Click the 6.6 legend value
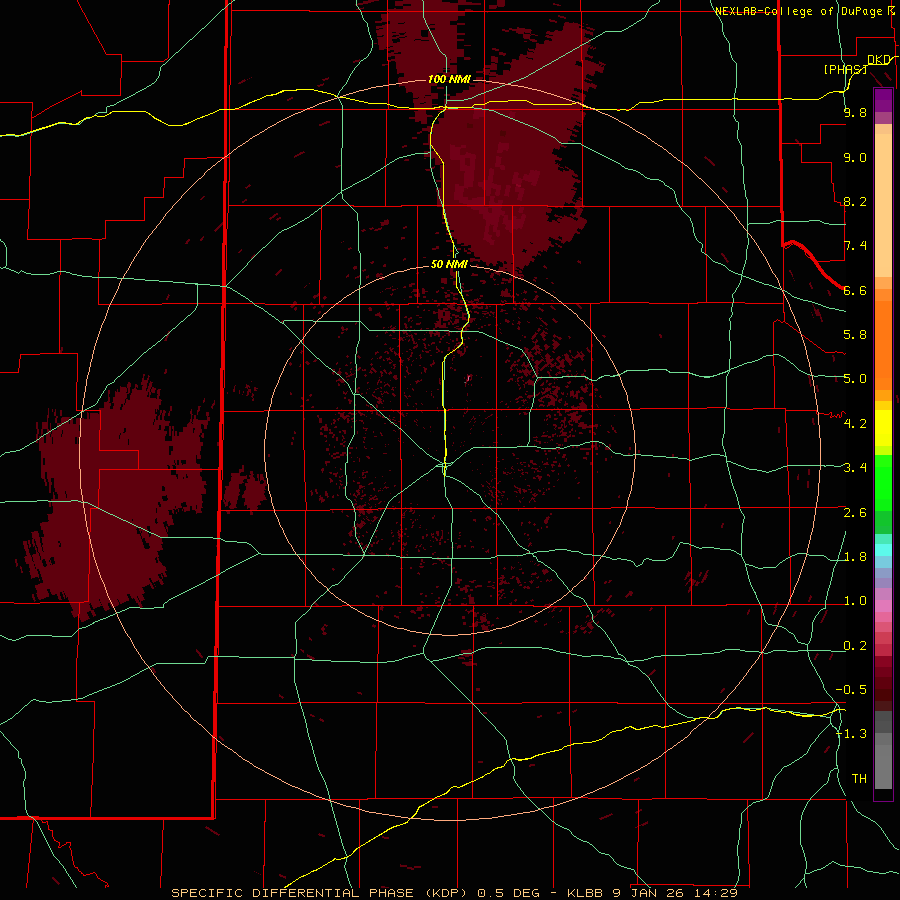The height and width of the screenshot is (900, 900). pyautogui.click(x=855, y=290)
